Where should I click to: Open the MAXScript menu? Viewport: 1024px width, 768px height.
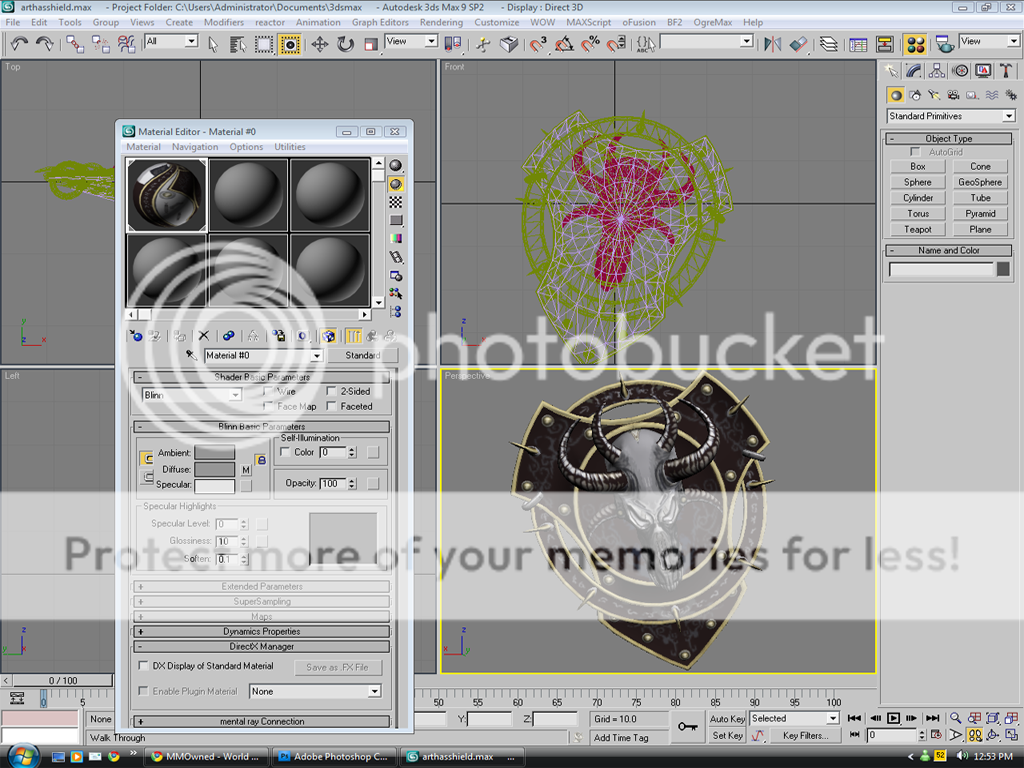[x=588, y=22]
